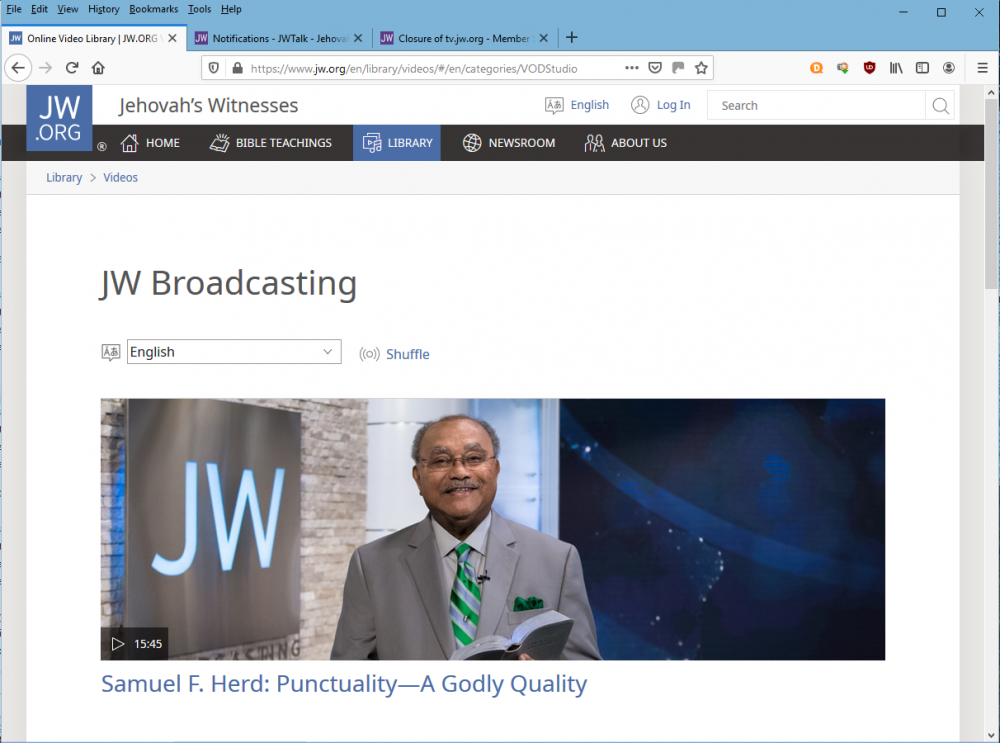Bookmark this page via the star icon
Viewport: 1000px width, 743px height.
point(700,67)
